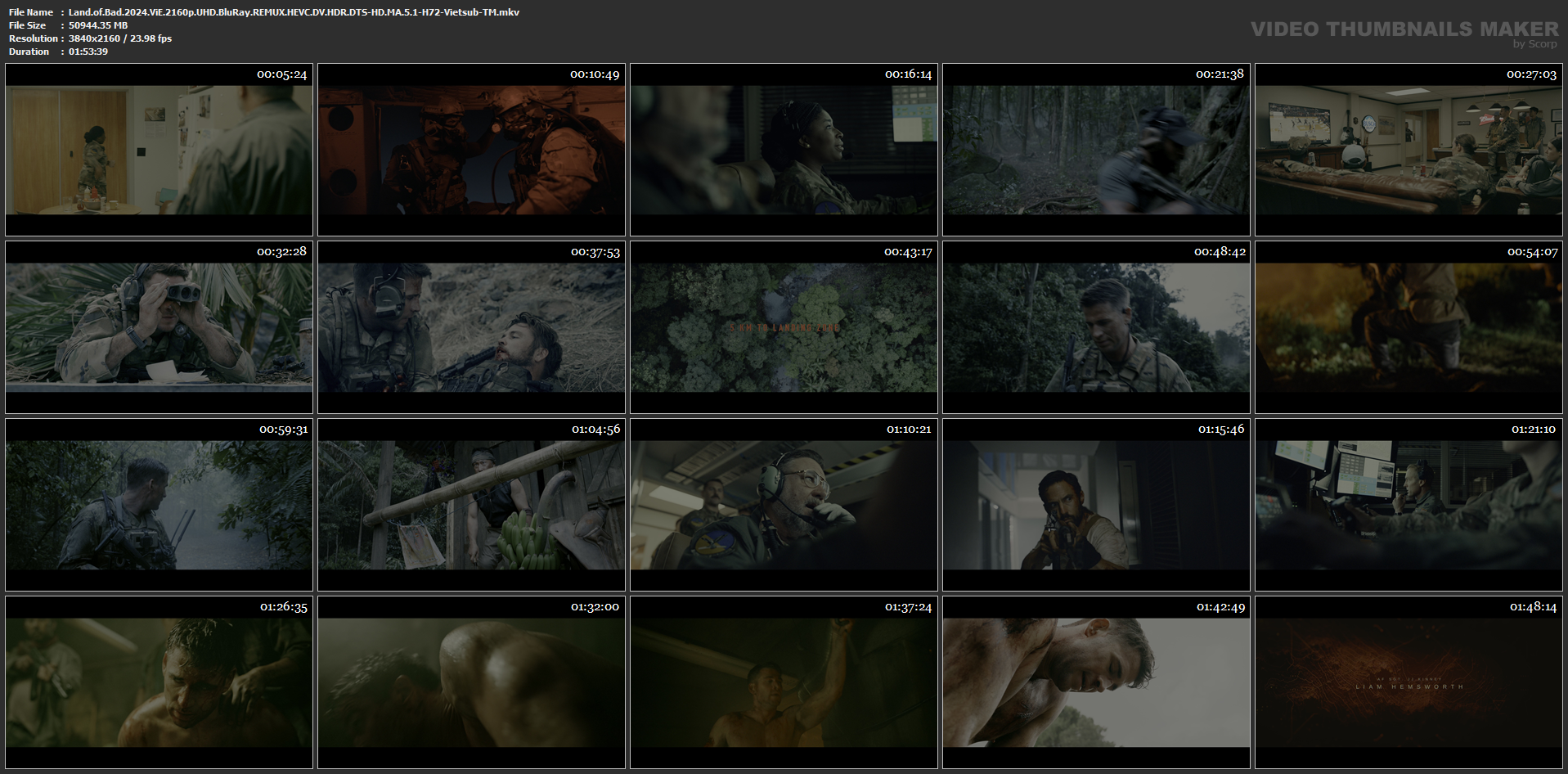This screenshot has width=1568, height=774.
Task: Open the thumbnail at 00:37:53
Action: point(471,327)
